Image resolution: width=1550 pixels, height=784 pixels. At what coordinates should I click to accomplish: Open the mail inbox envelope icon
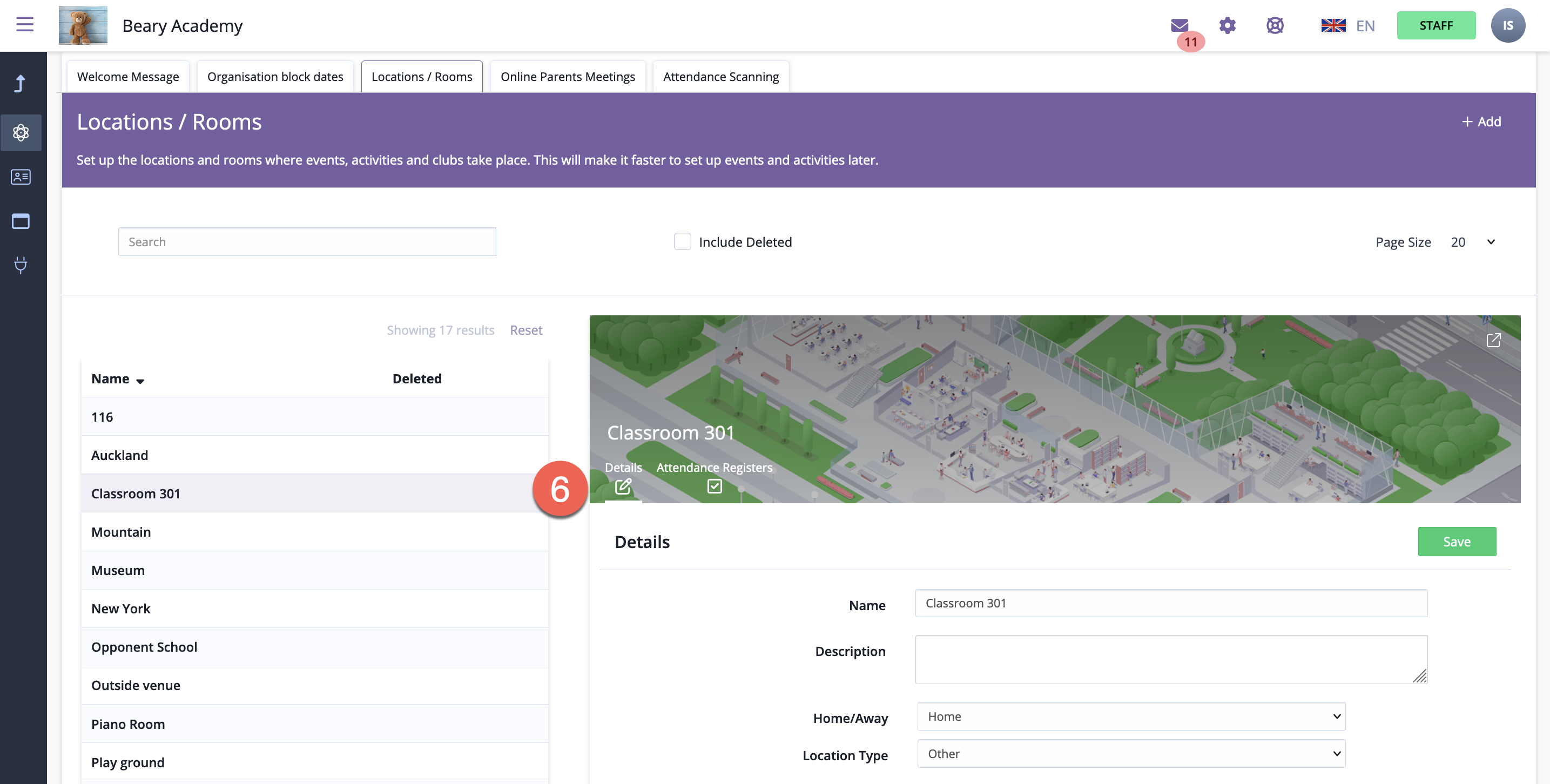[x=1179, y=25]
